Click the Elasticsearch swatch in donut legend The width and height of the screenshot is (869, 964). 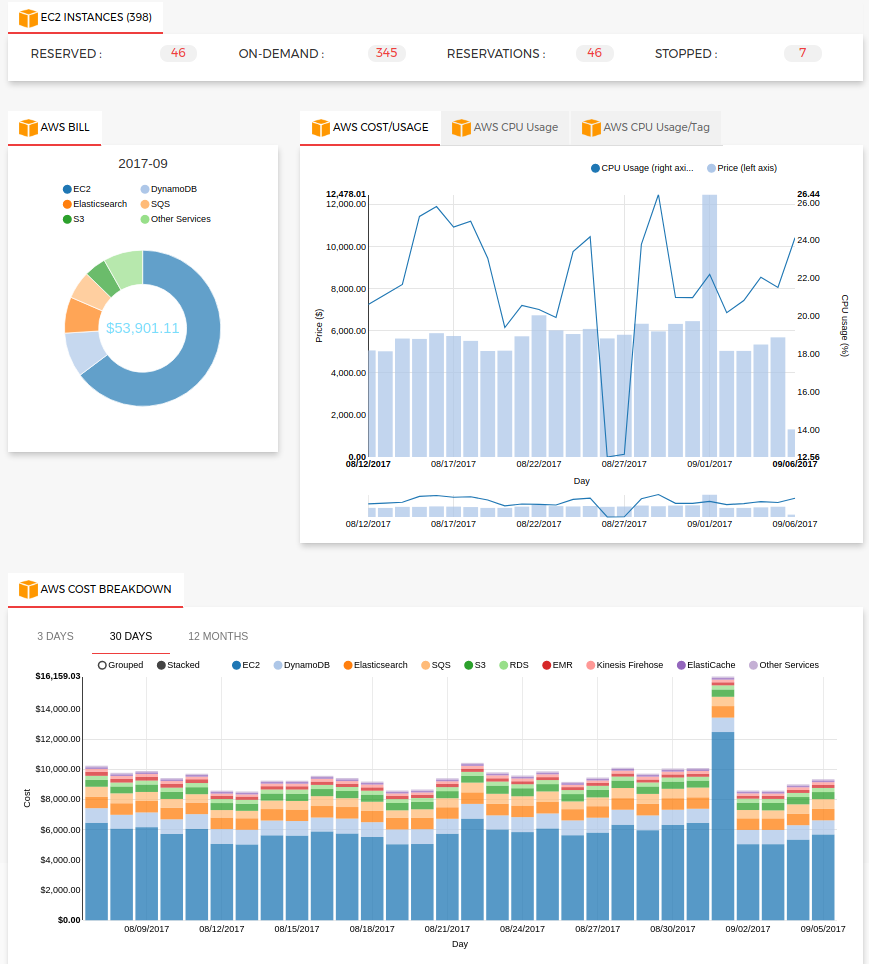67,204
